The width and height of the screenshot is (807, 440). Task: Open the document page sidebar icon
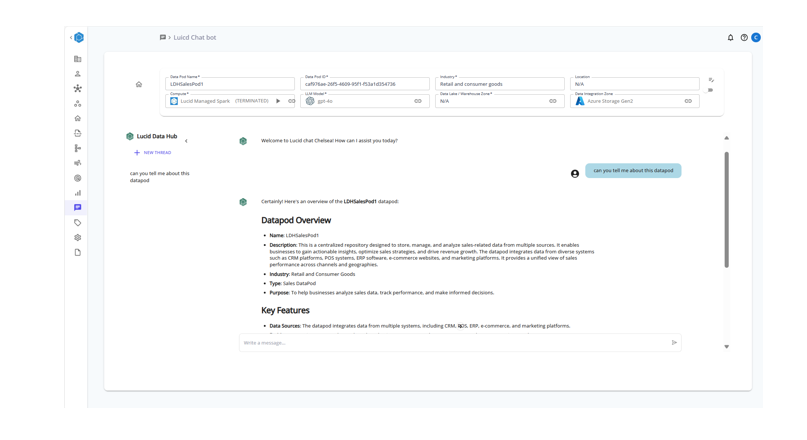tap(78, 253)
